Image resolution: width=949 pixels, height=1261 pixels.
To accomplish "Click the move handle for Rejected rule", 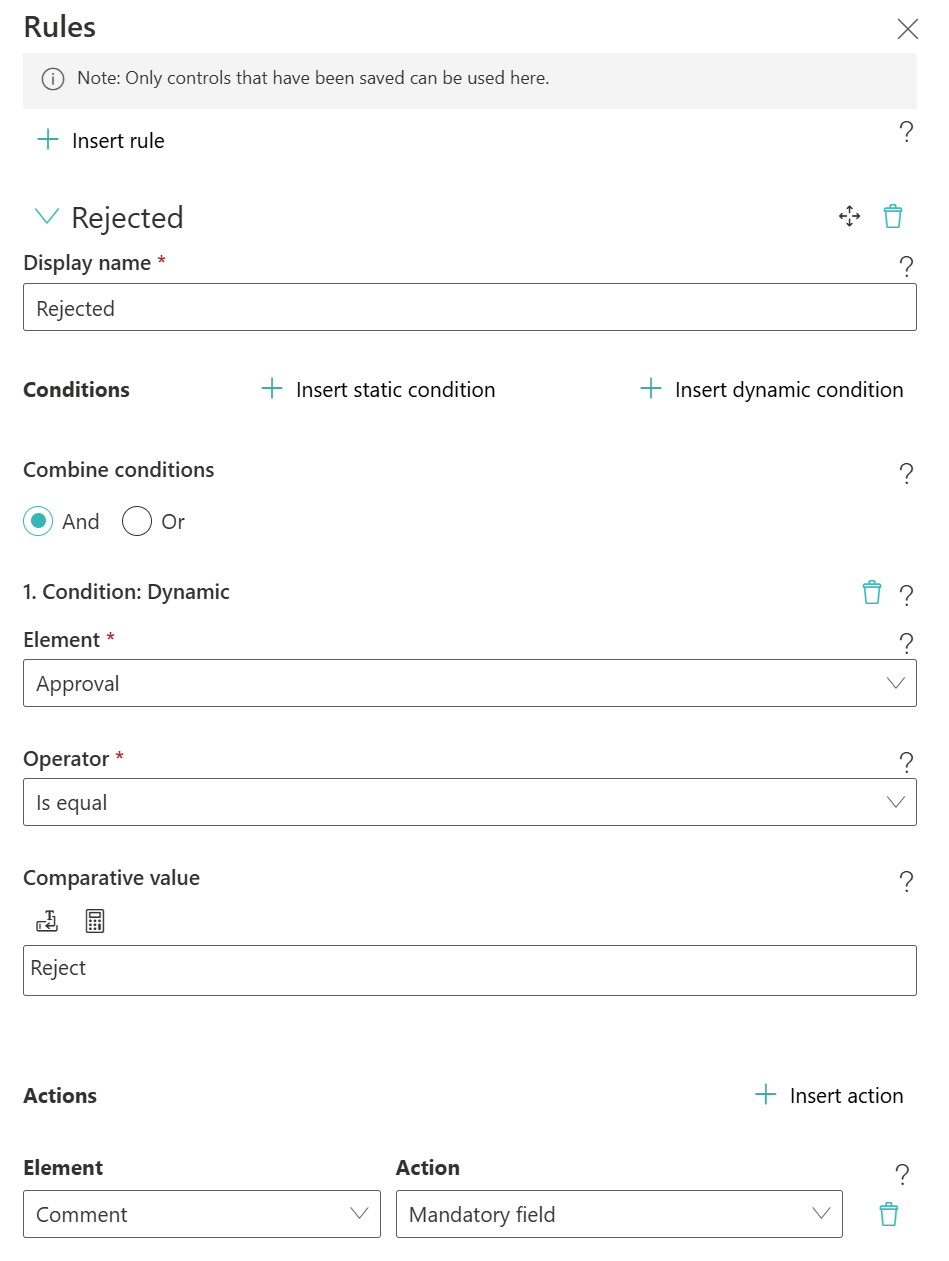I will pos(849,216).
